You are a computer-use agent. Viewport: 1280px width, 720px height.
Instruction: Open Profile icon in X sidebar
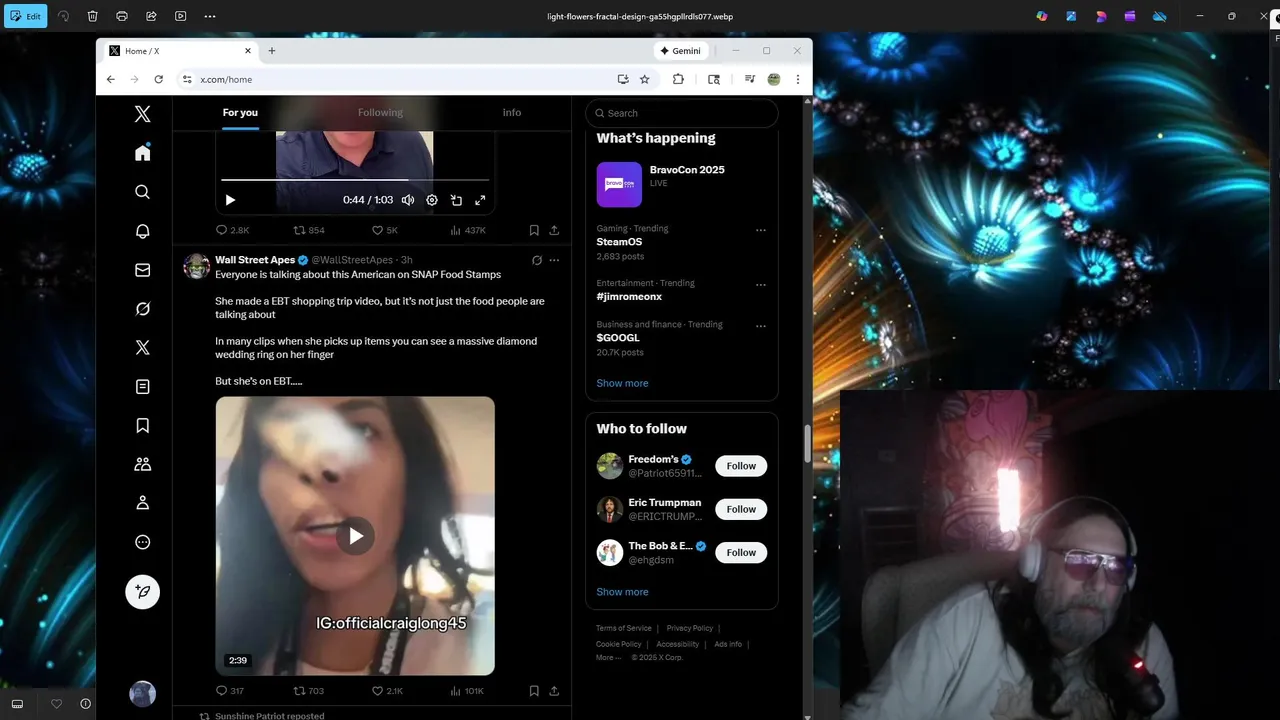[142, 503]
